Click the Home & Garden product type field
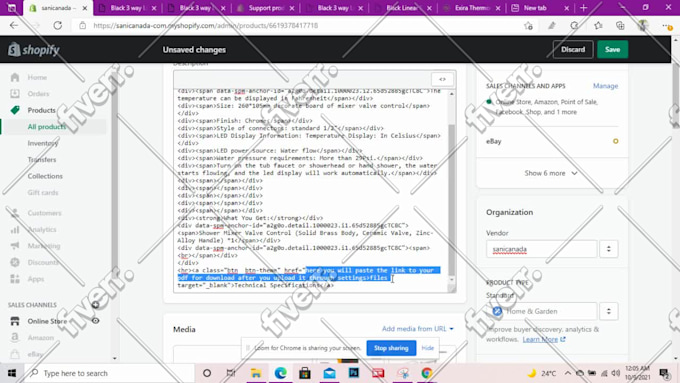Image resolution: width=680 pixels, height=383 pixels. 541,311
